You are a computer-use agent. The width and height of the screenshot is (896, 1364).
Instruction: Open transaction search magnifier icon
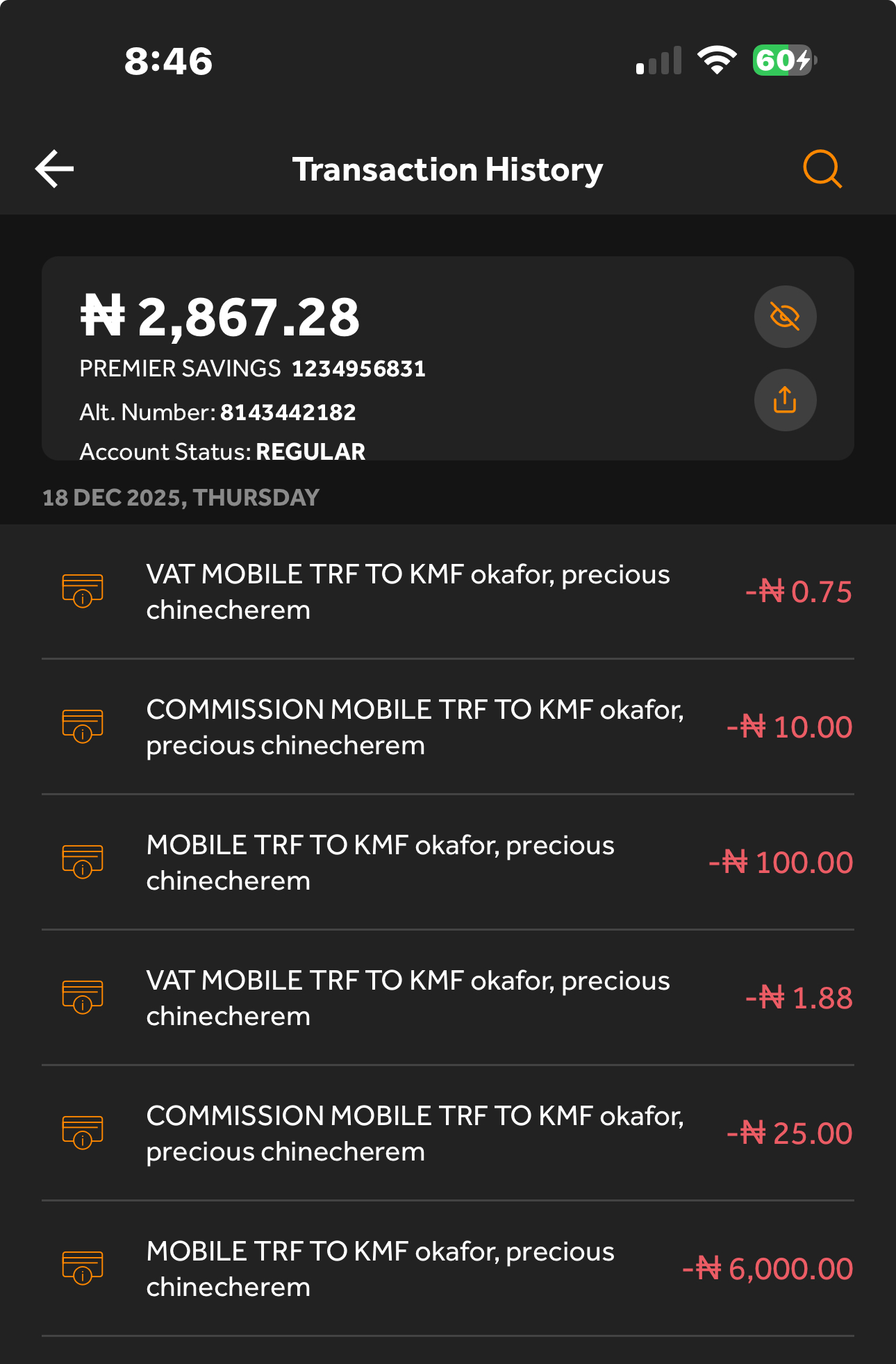click(822, 169)
